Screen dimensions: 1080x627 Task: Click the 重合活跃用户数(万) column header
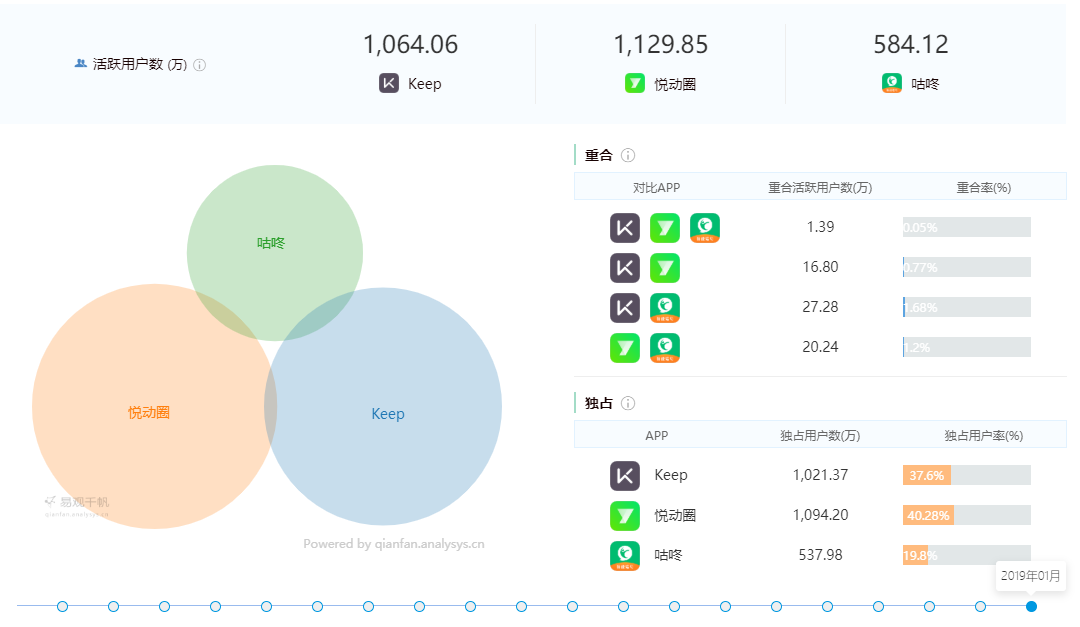[820, 187]
